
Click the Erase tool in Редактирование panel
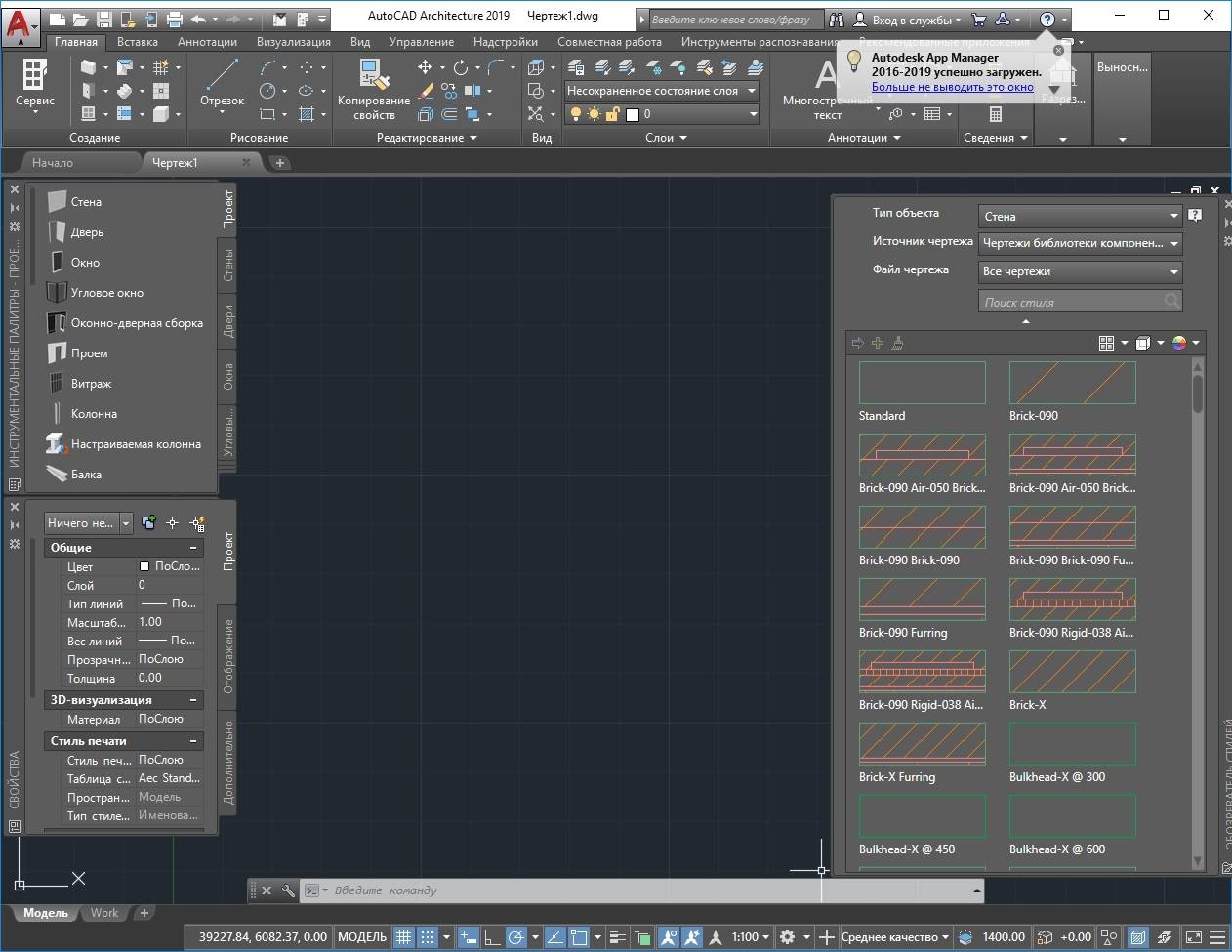click(426, 91)
